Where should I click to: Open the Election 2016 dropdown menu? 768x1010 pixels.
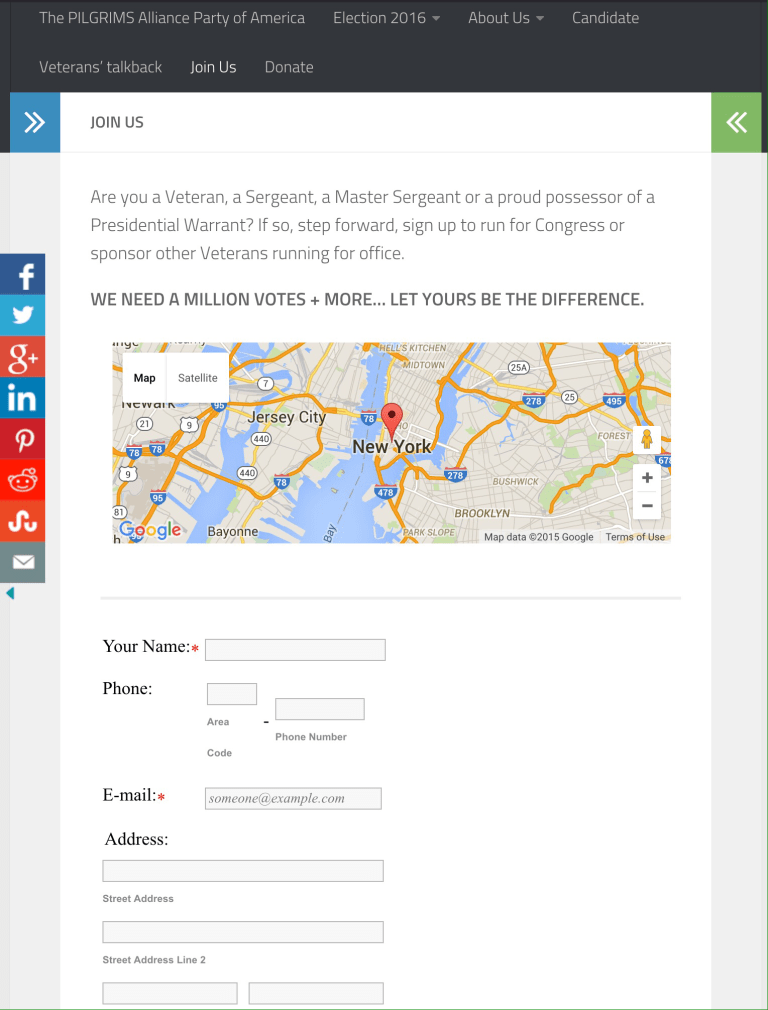(x=386, y=18)
